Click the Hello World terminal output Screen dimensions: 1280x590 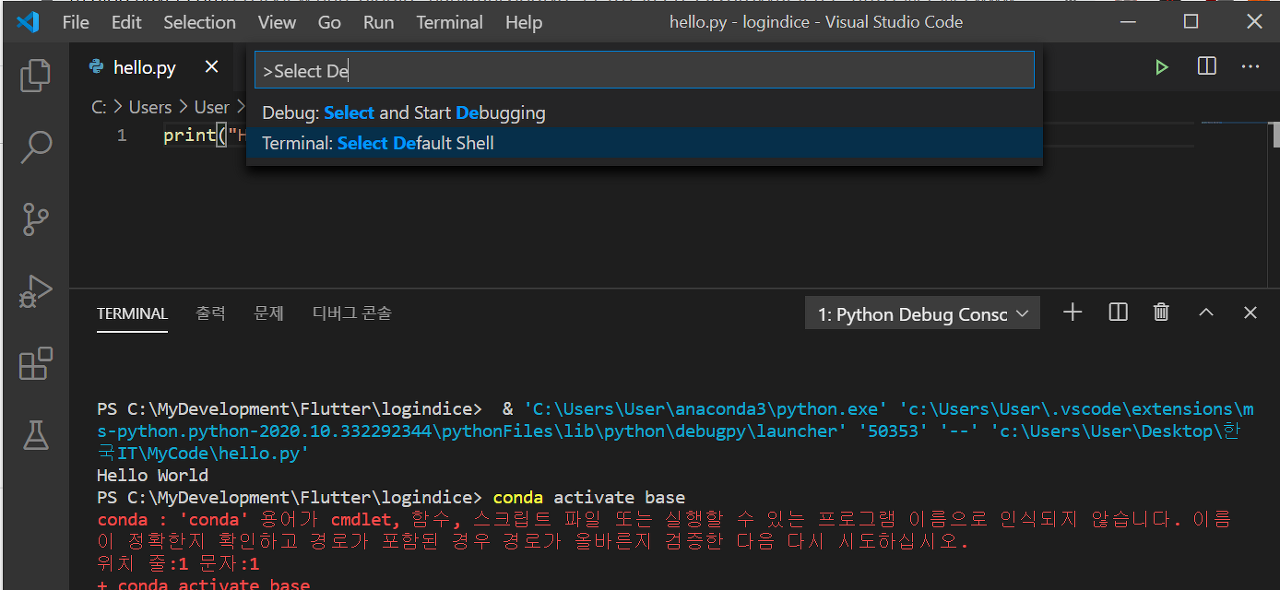(153, 475)
